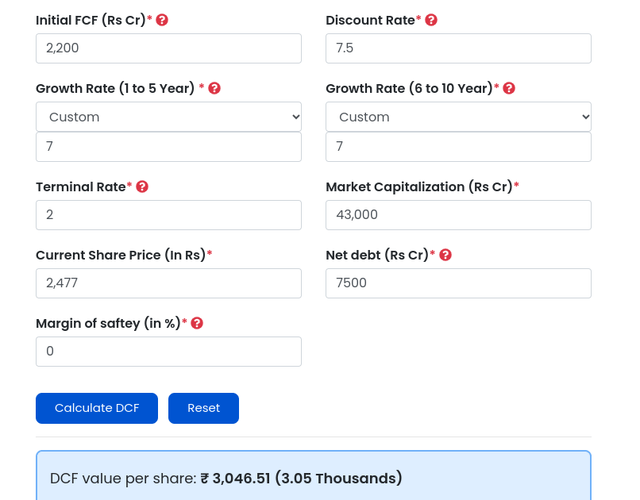Click the Discount Rate field showing 7.5
The image size is (640, 500).
[458, 49]
